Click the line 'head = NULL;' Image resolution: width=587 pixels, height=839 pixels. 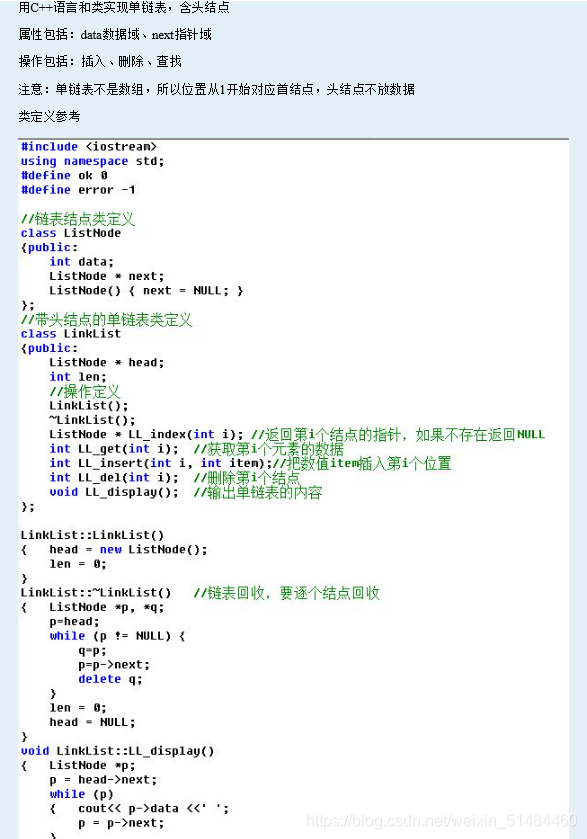pos(92,722)
